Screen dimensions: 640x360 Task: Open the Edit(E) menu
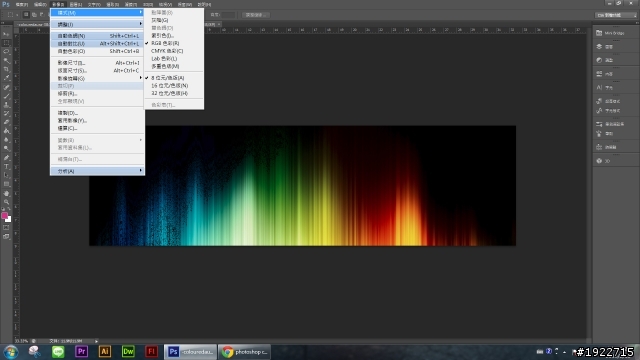click(40, 4)
